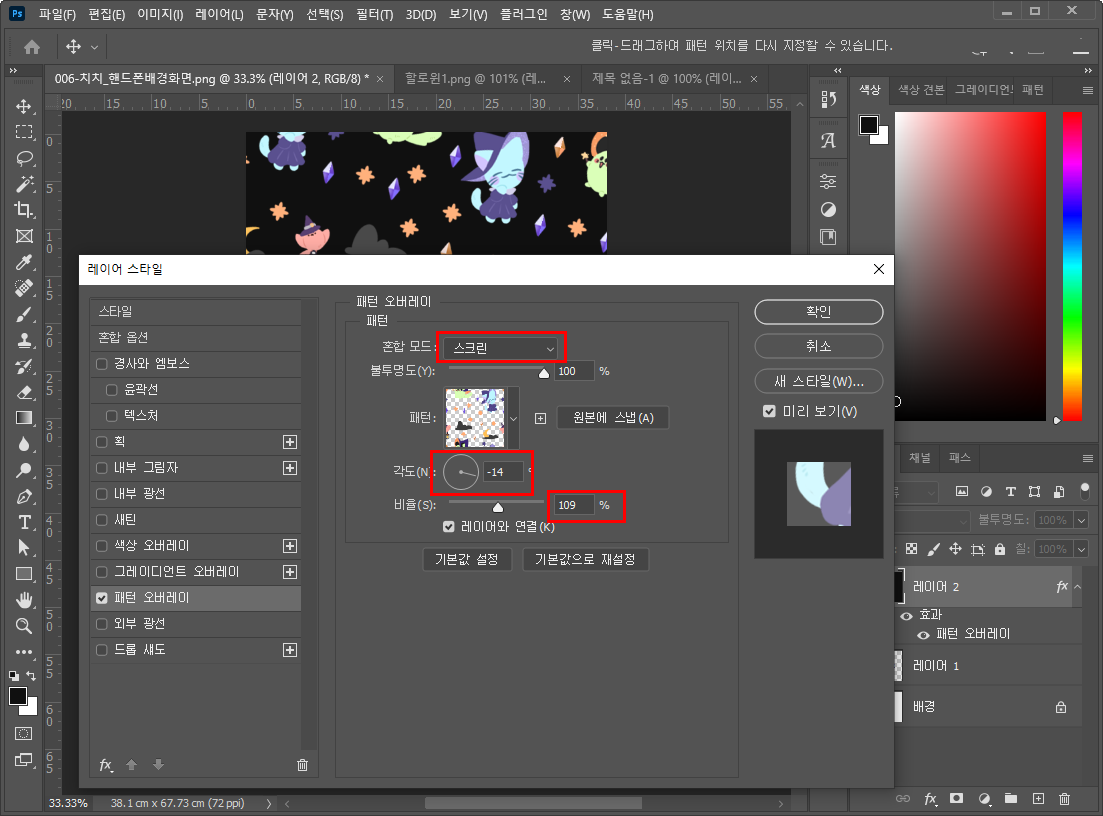This screenshot has width=1103, height=816.
Task: Select the Clone Stamp tool
Action: (24, 340)
